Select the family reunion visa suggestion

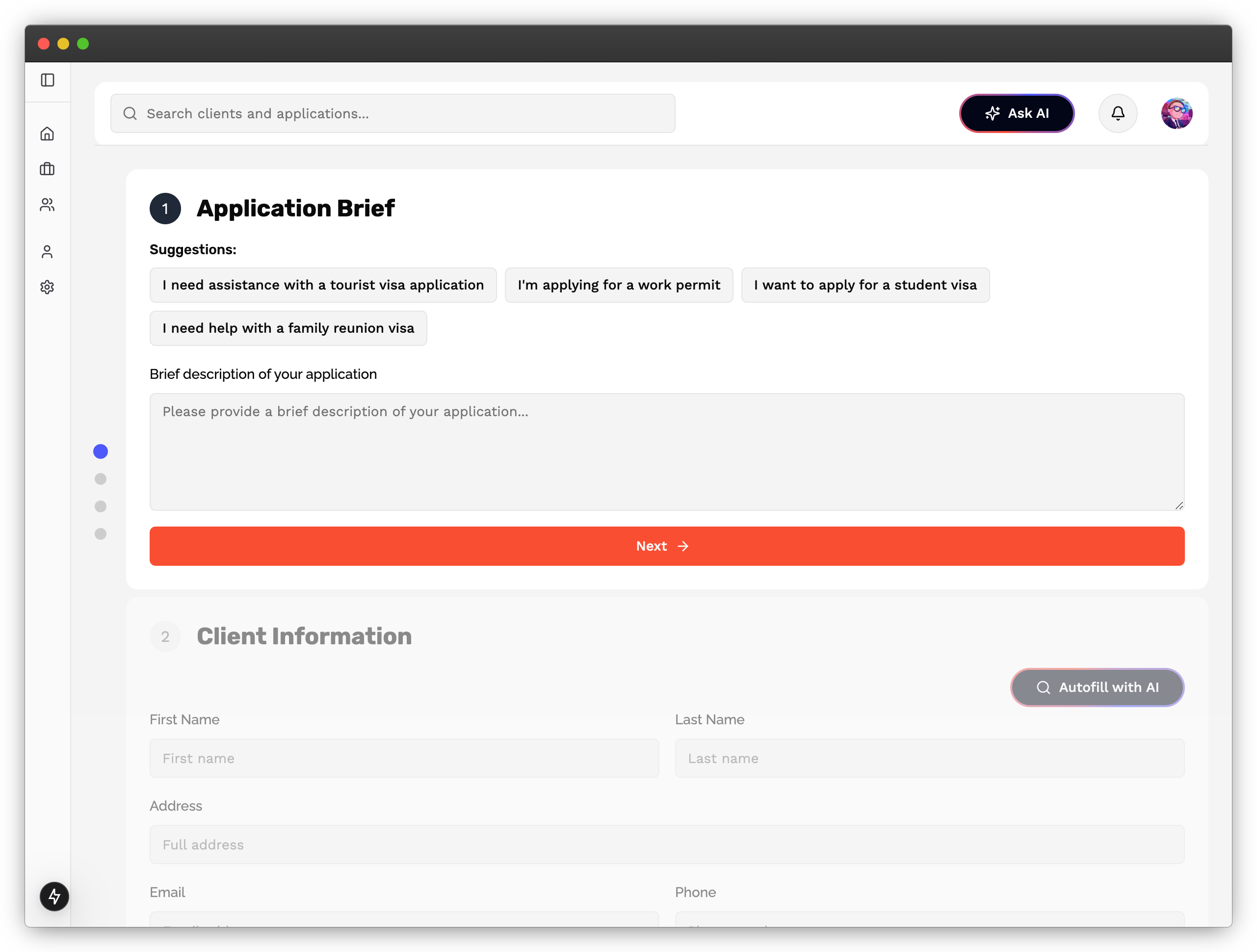click(288, 328)
